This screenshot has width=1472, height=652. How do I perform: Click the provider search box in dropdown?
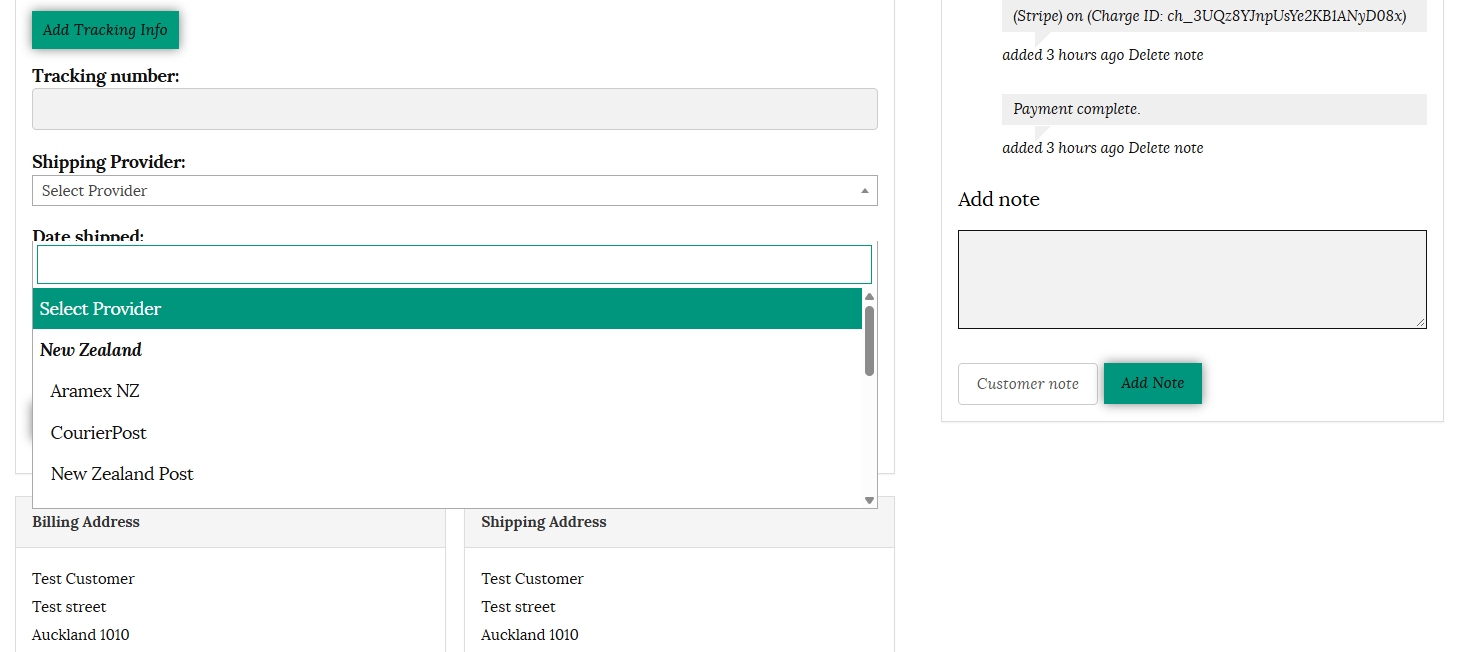454,264
